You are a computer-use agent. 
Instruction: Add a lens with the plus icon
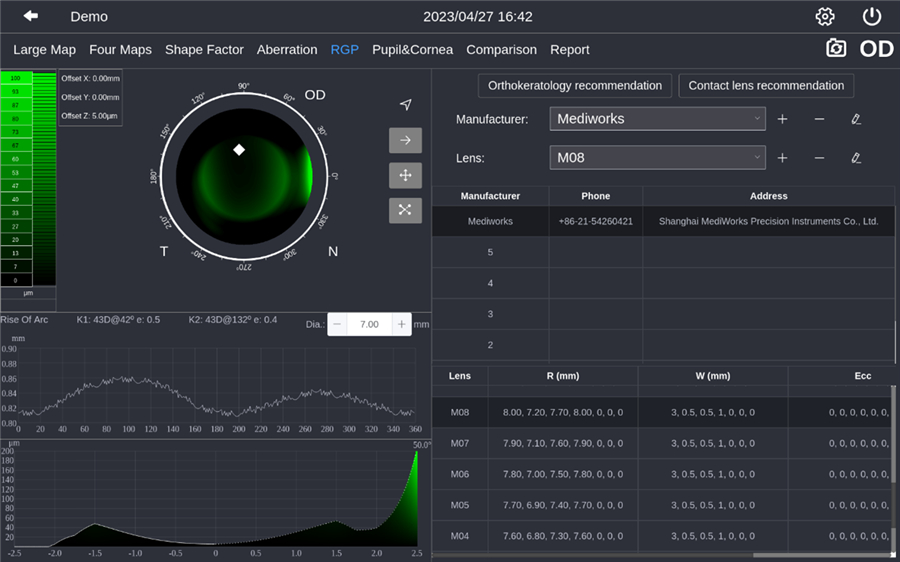[x=782, y=158]
